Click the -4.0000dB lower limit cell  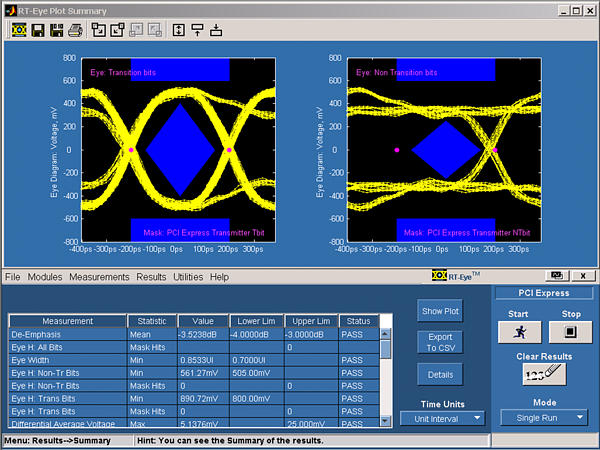[x=256, y=334]
